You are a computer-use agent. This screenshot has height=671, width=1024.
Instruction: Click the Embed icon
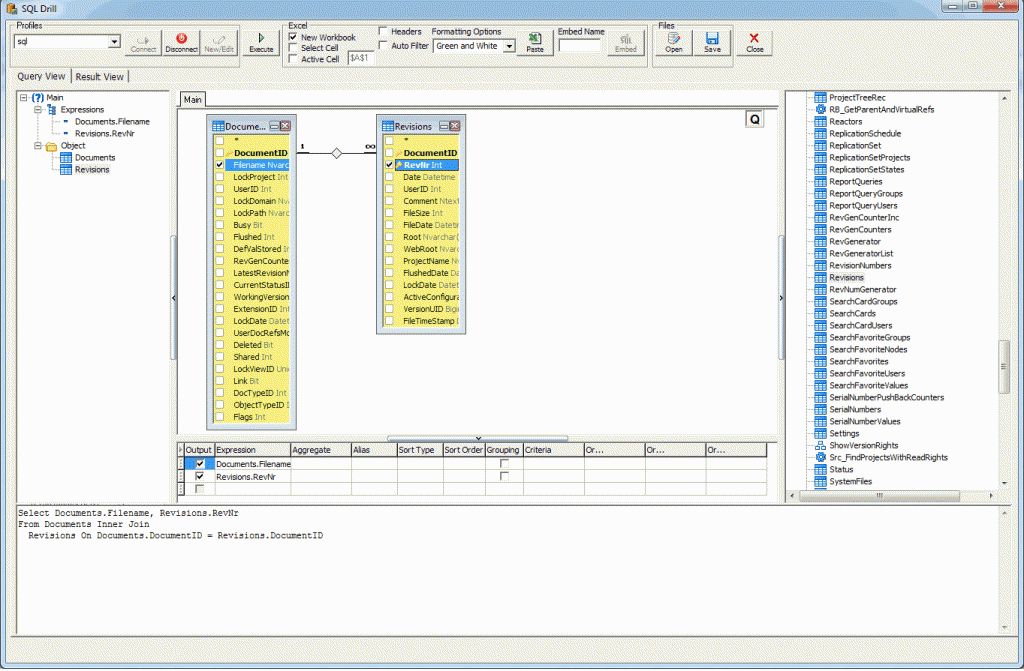point(625,42)
